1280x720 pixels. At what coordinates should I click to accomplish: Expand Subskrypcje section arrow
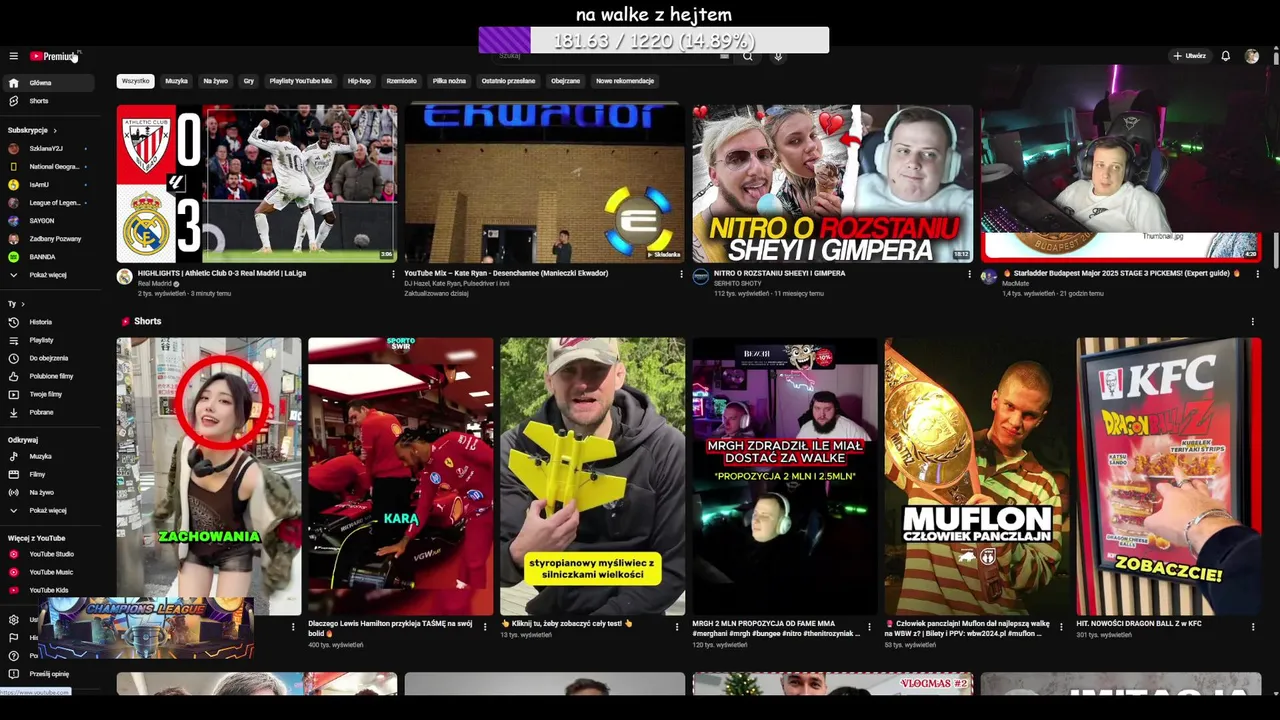55,130
